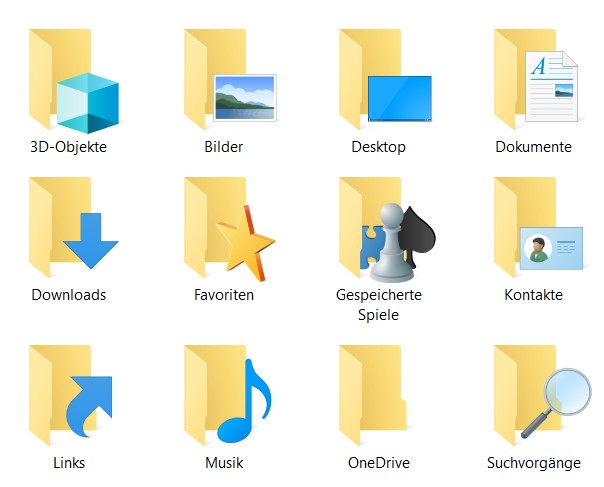Select the "Dokumente" text label
Screen dimensions: 604x487
click(533, 147)
